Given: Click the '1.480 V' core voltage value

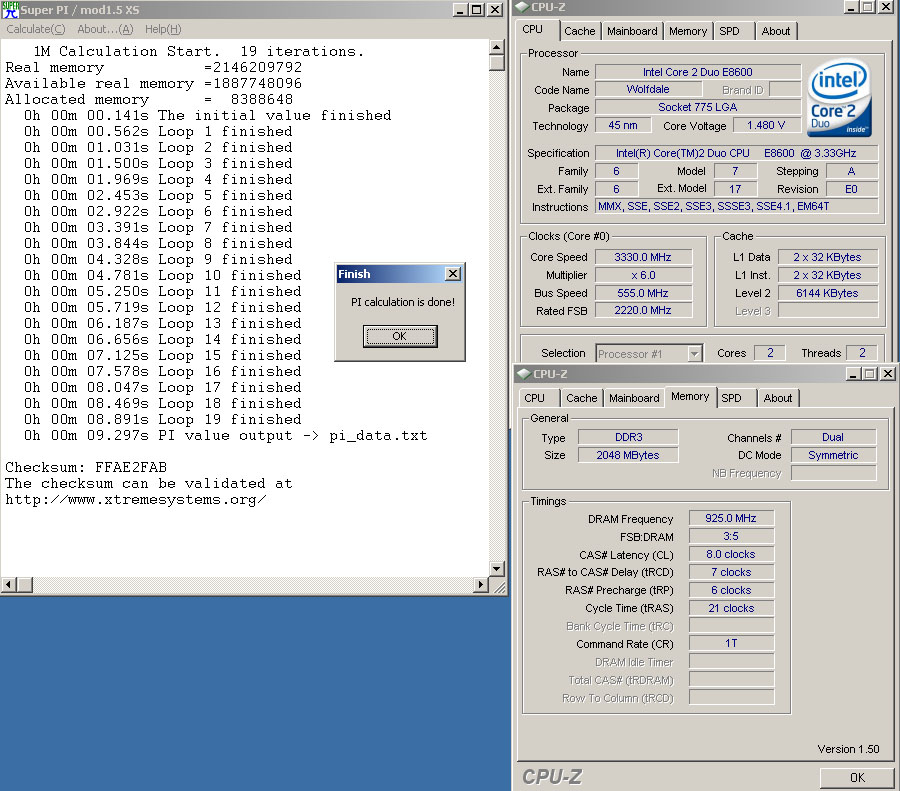Looking at the screenshot, I should pos(766,125).
